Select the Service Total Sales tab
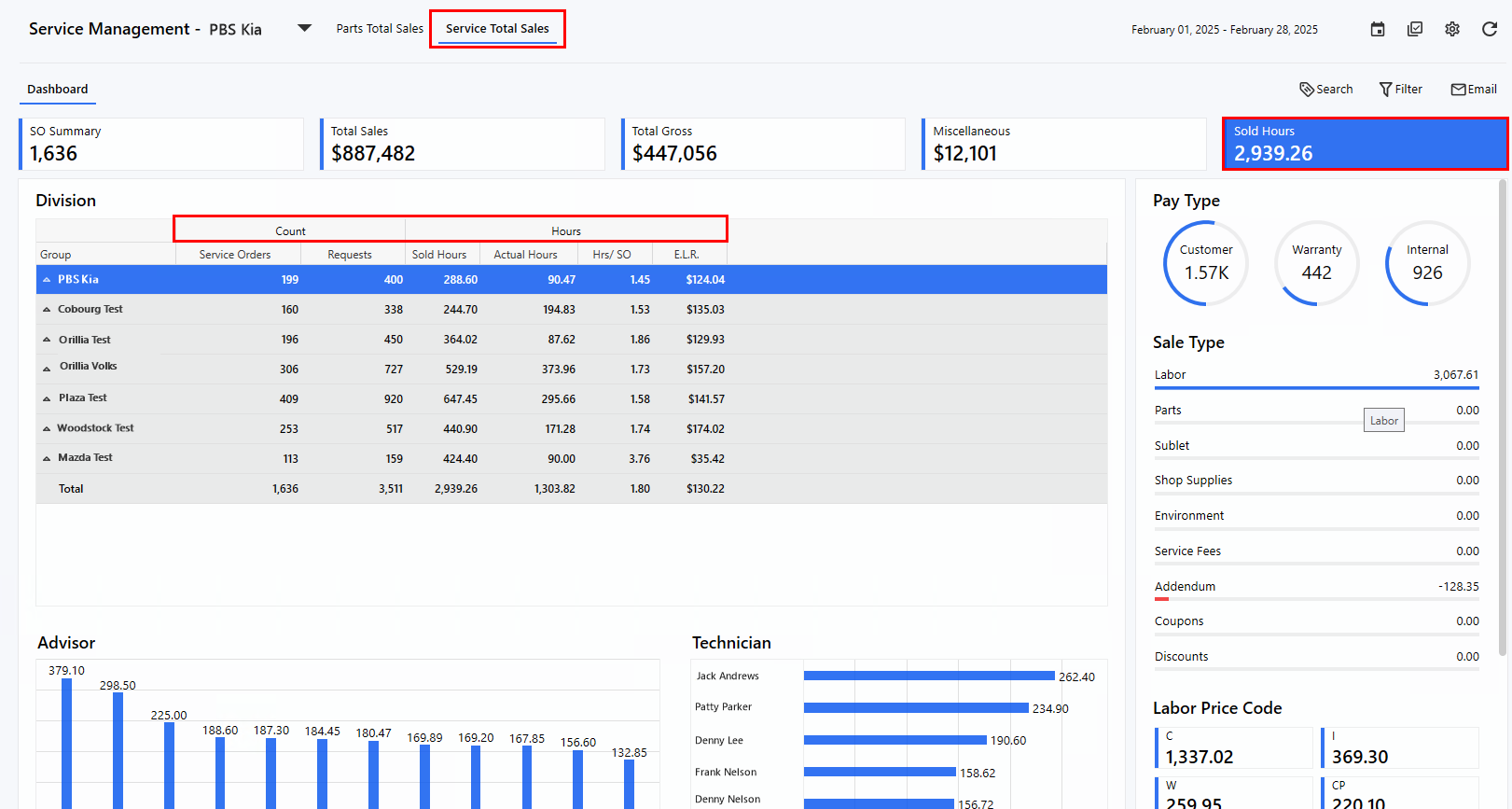1512x809 pixels. pyautogui.click(x=497, y=29)
